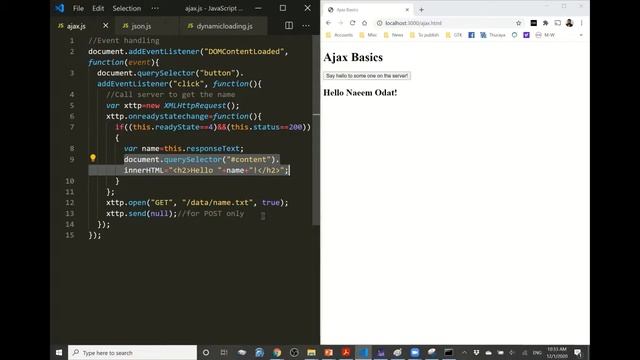Click Chrome's forward arrow

click(340, 23)
